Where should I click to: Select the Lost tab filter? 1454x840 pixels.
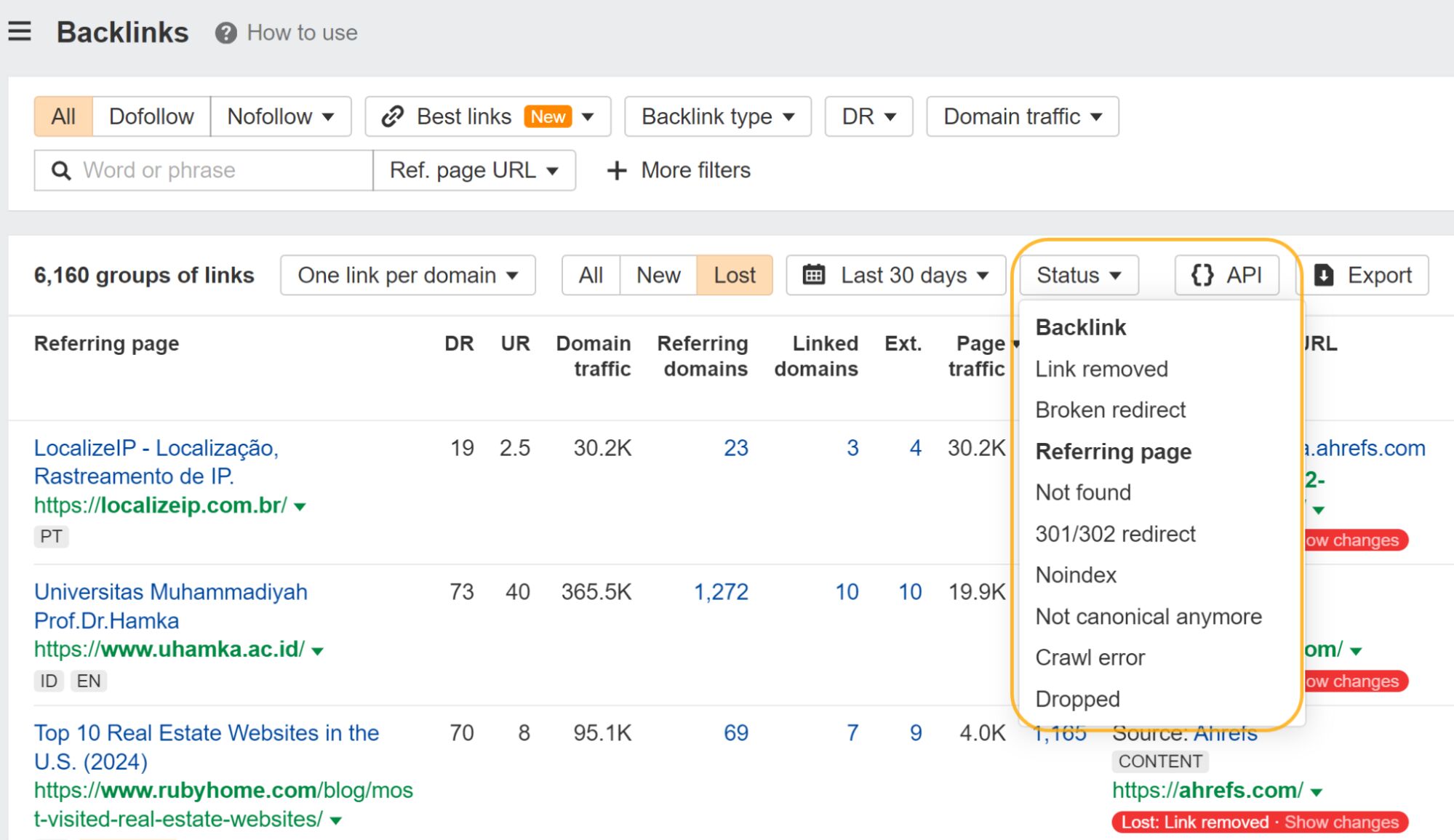[733, 276]
